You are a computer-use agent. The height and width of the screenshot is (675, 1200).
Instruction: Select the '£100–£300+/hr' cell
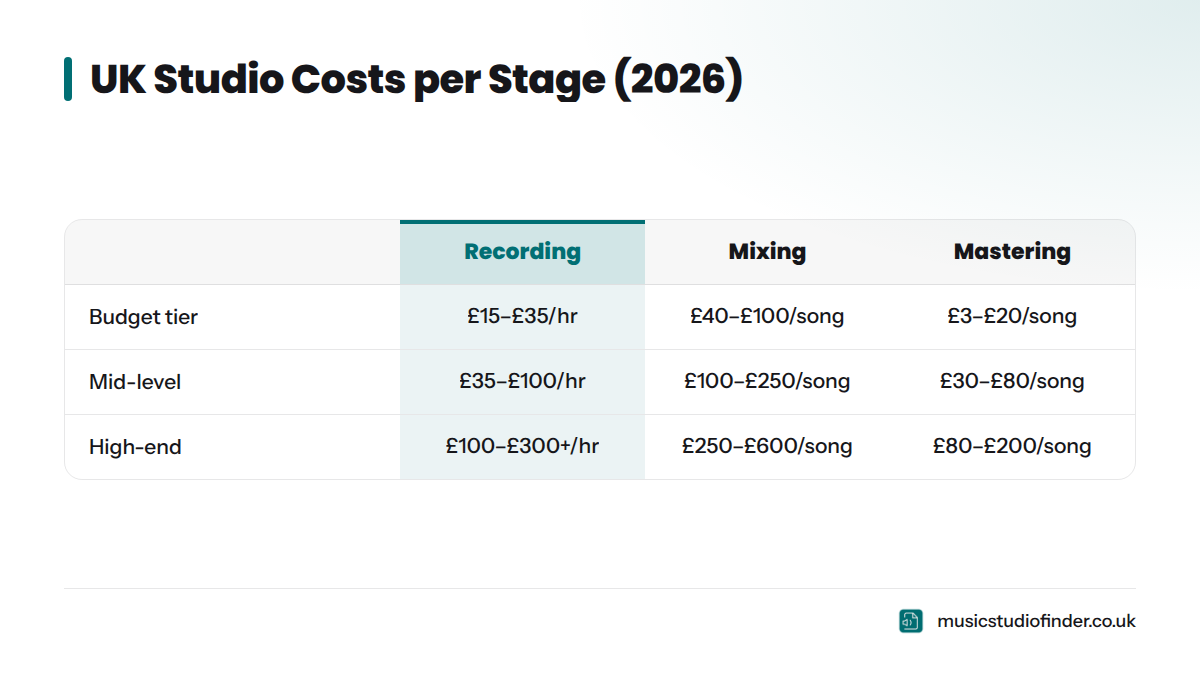[522, 447]
